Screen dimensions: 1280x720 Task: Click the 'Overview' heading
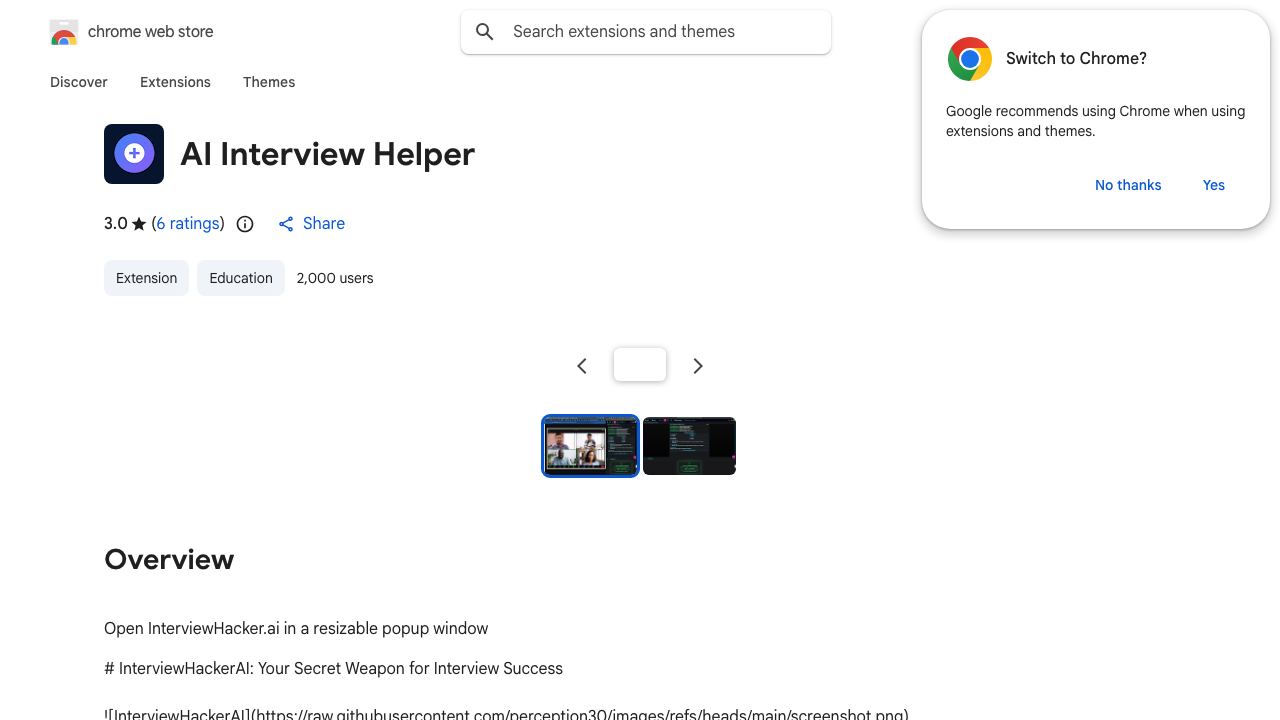coord(169,559)
